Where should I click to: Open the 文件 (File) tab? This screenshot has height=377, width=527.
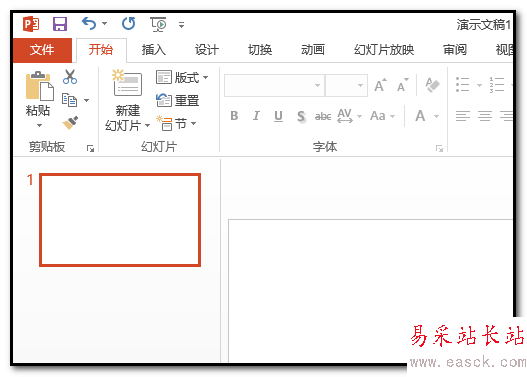click(x=42, y=50)
